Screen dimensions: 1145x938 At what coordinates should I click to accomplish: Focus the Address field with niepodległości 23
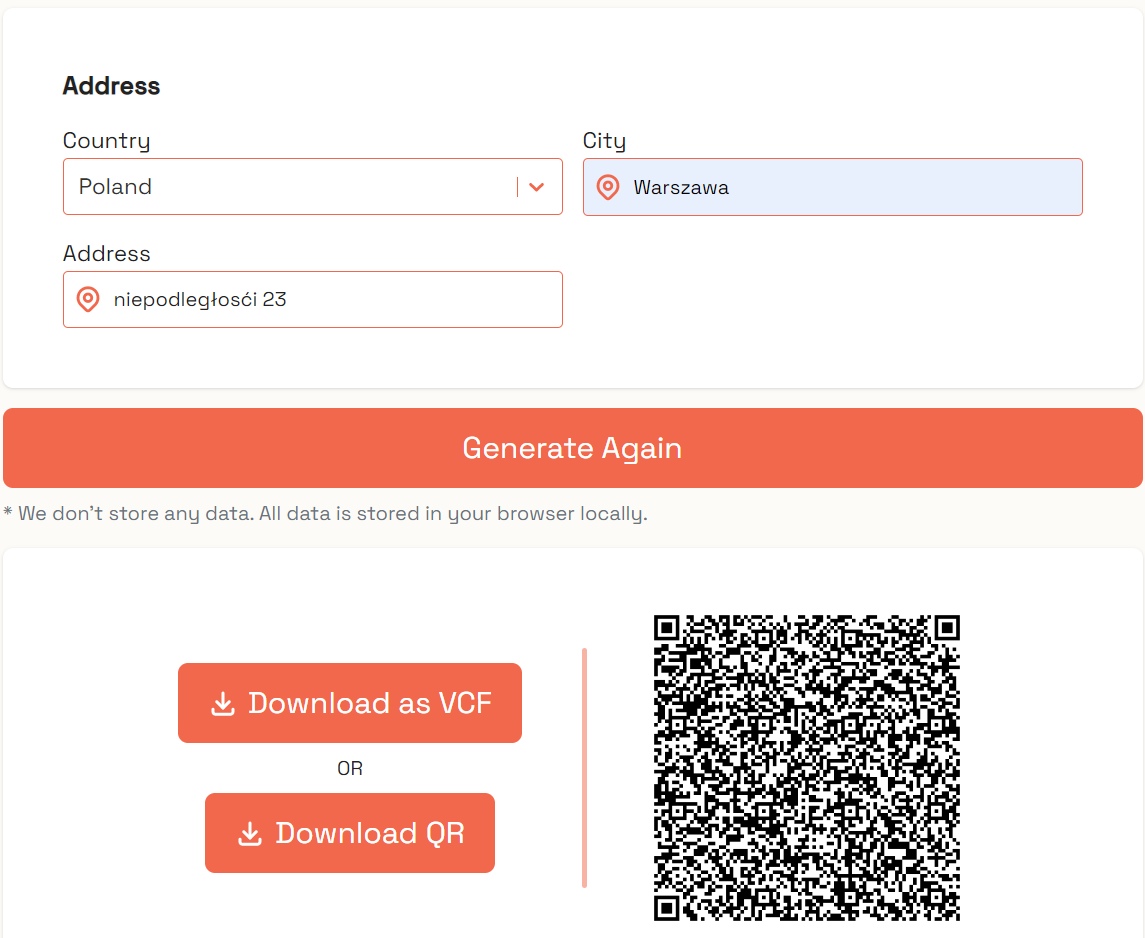coord(313,299)
